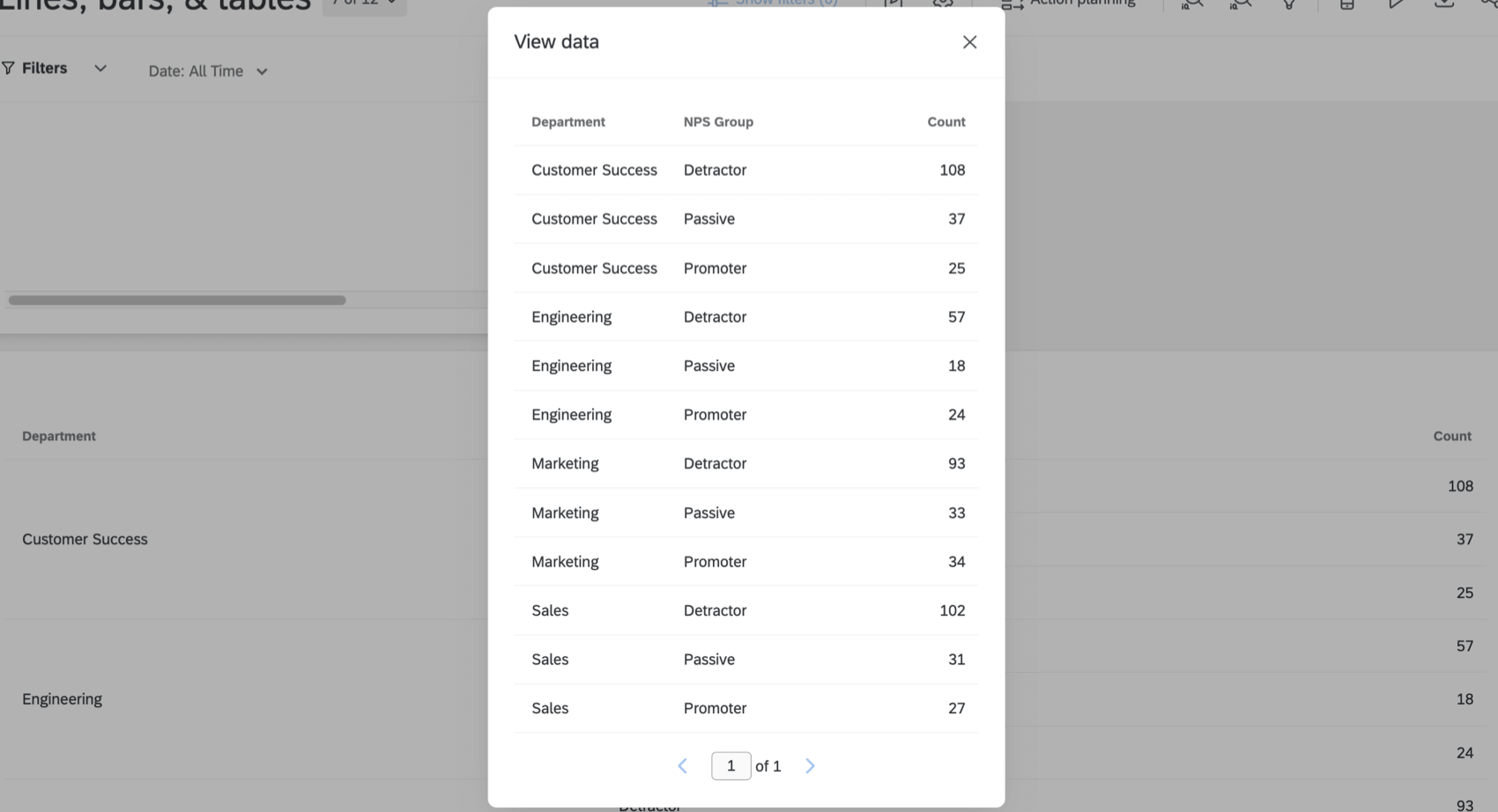The width and height of the screenshot is (1498, 812).
Task: Click the lightbulb insights icon
Action: tap(1288, 4)
